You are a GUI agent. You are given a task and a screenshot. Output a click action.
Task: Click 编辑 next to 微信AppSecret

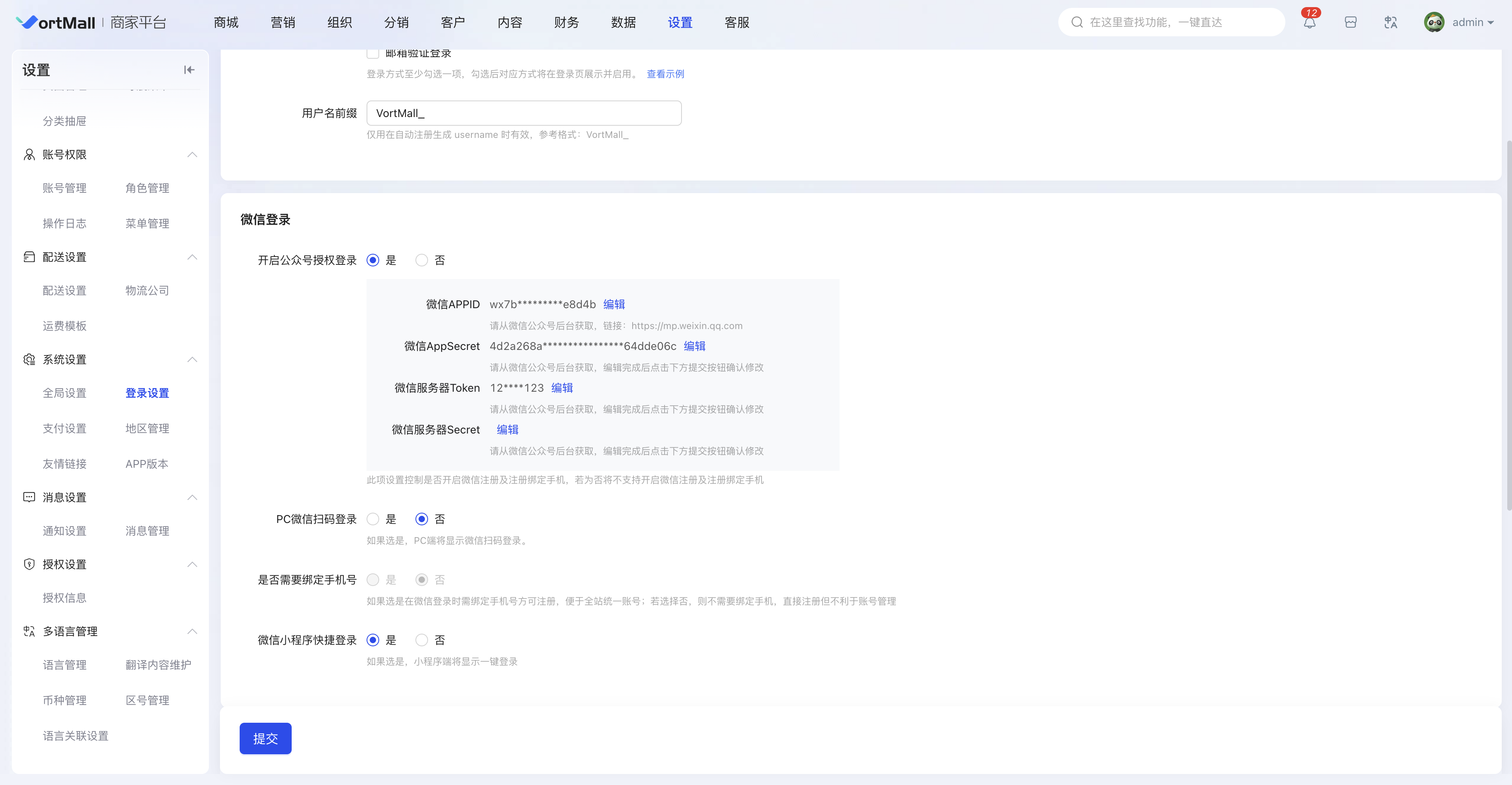click(695, 346)
